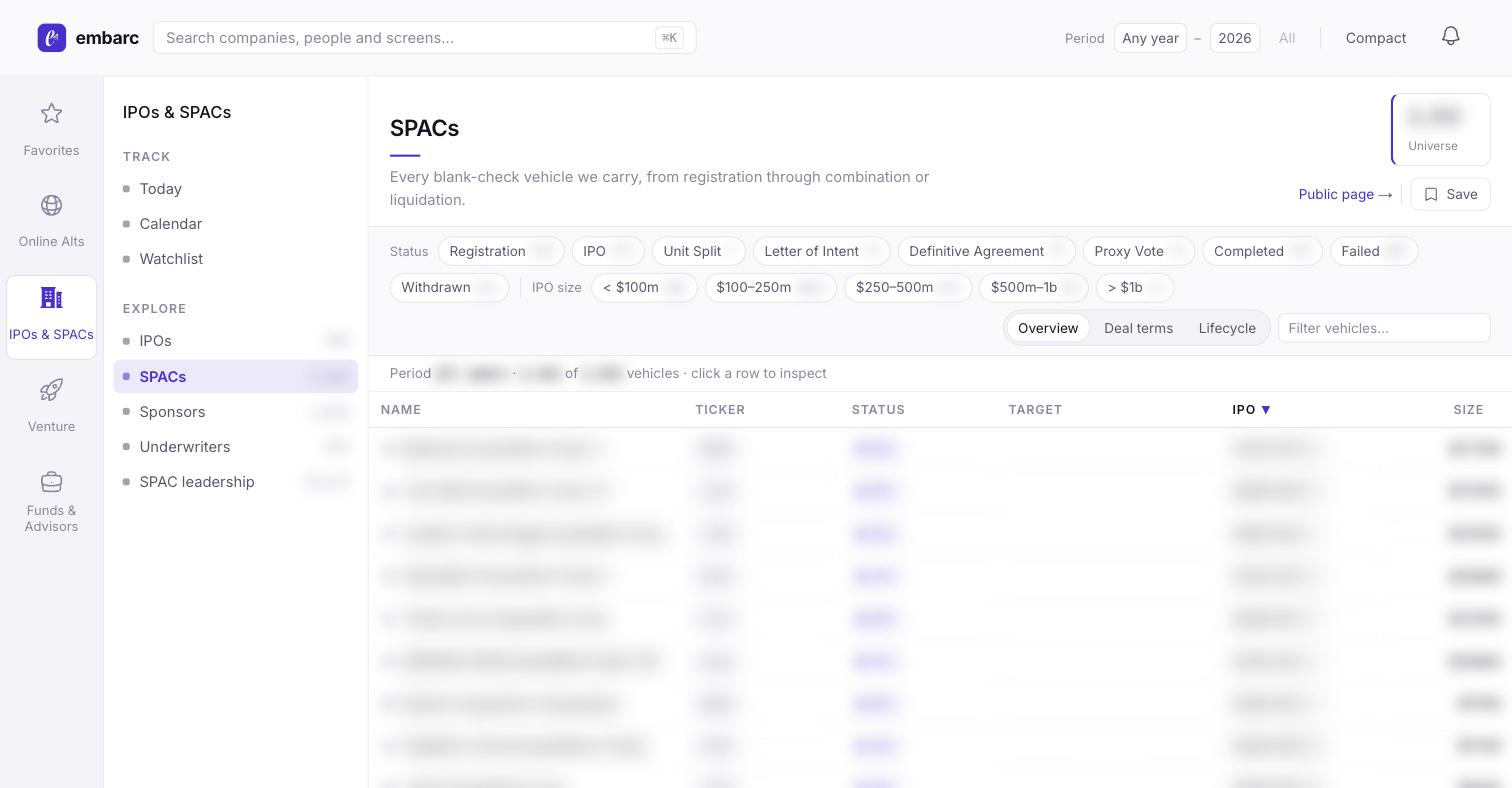Filter IPO size $100–250m
1512x788 pixels.
(x=770, y=287)
